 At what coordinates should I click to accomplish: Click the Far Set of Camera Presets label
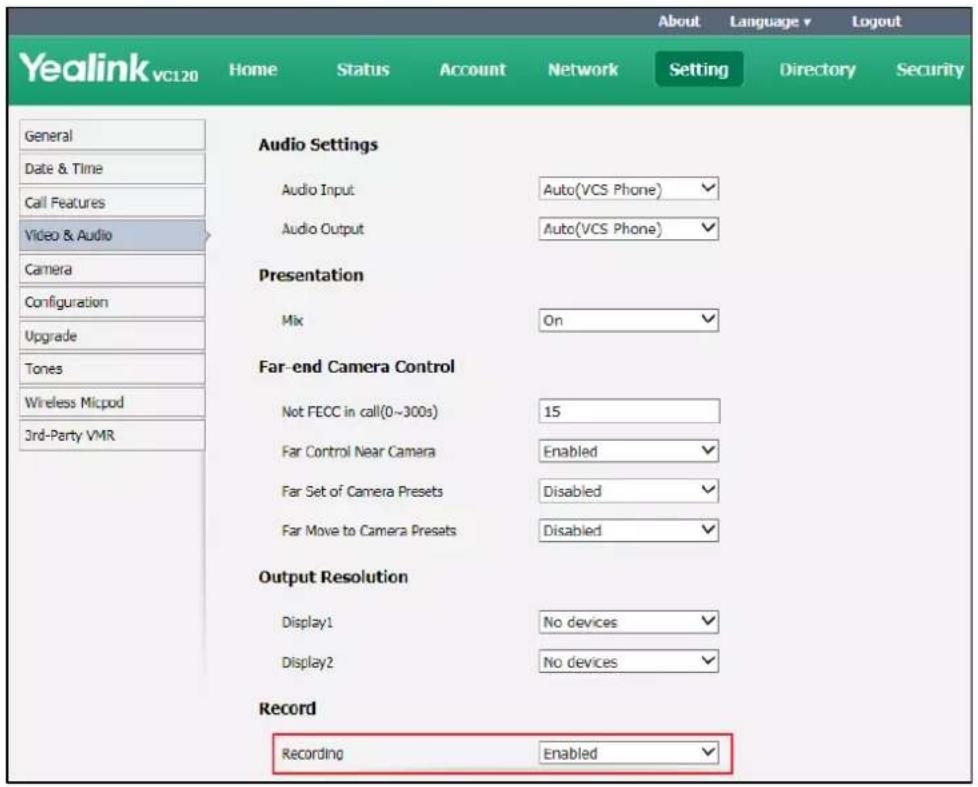point(362,491)
